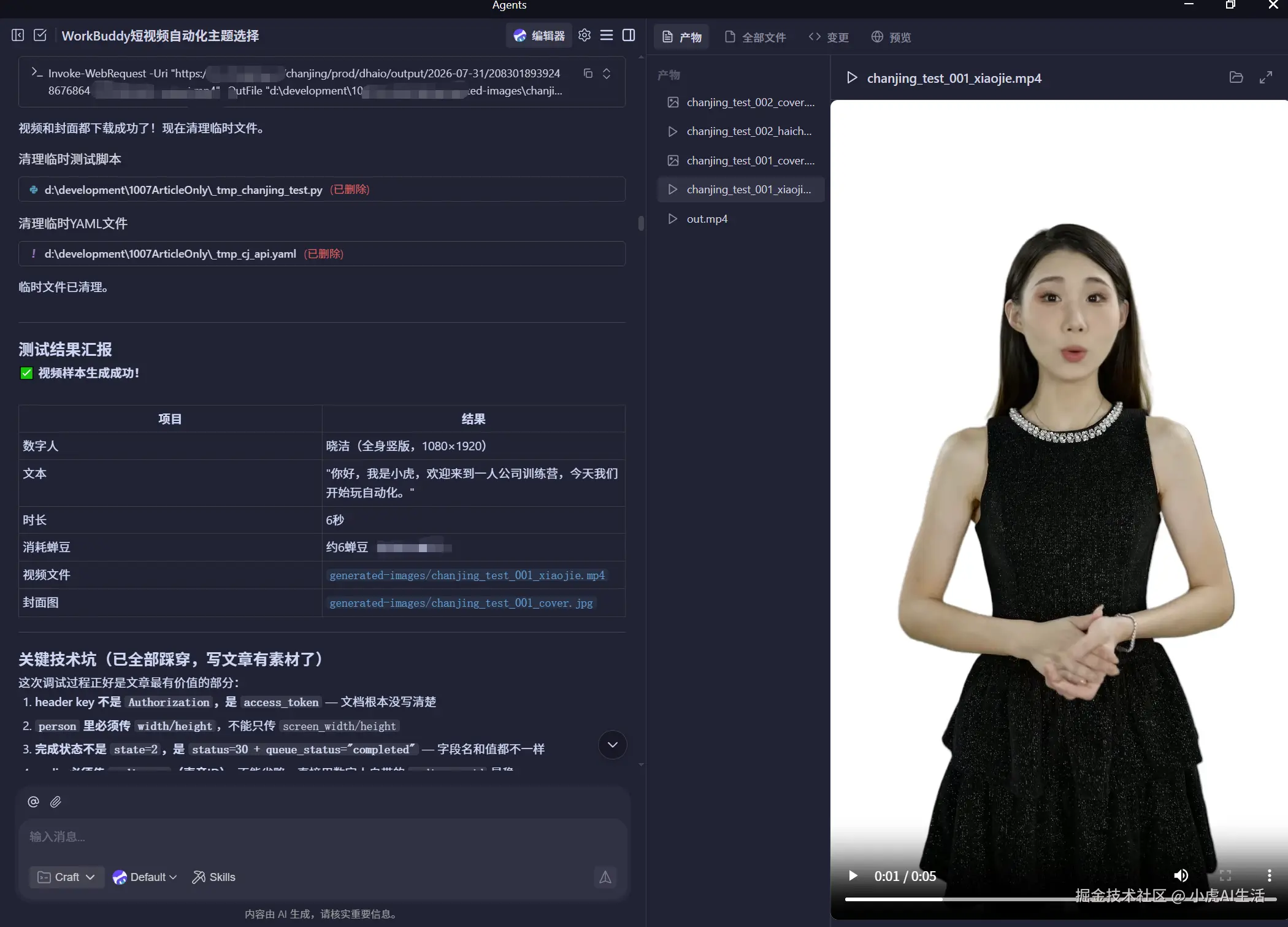Viewport: 1288px width, 927px height.
Task: Click table cell 6秒 duration value
Action: [473, 520]
